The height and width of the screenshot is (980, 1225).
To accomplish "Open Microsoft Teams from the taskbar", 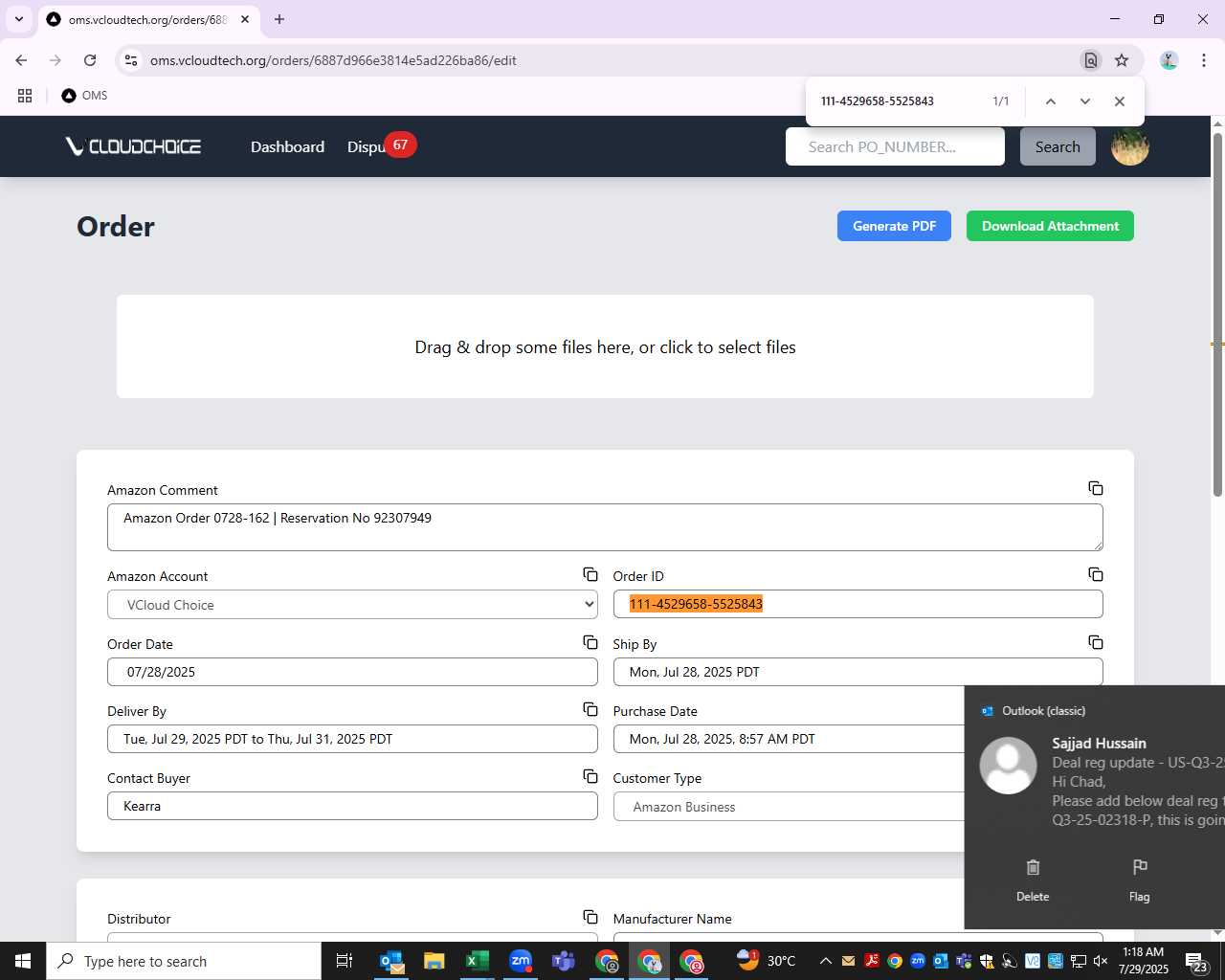I will [x=563, y=961].
